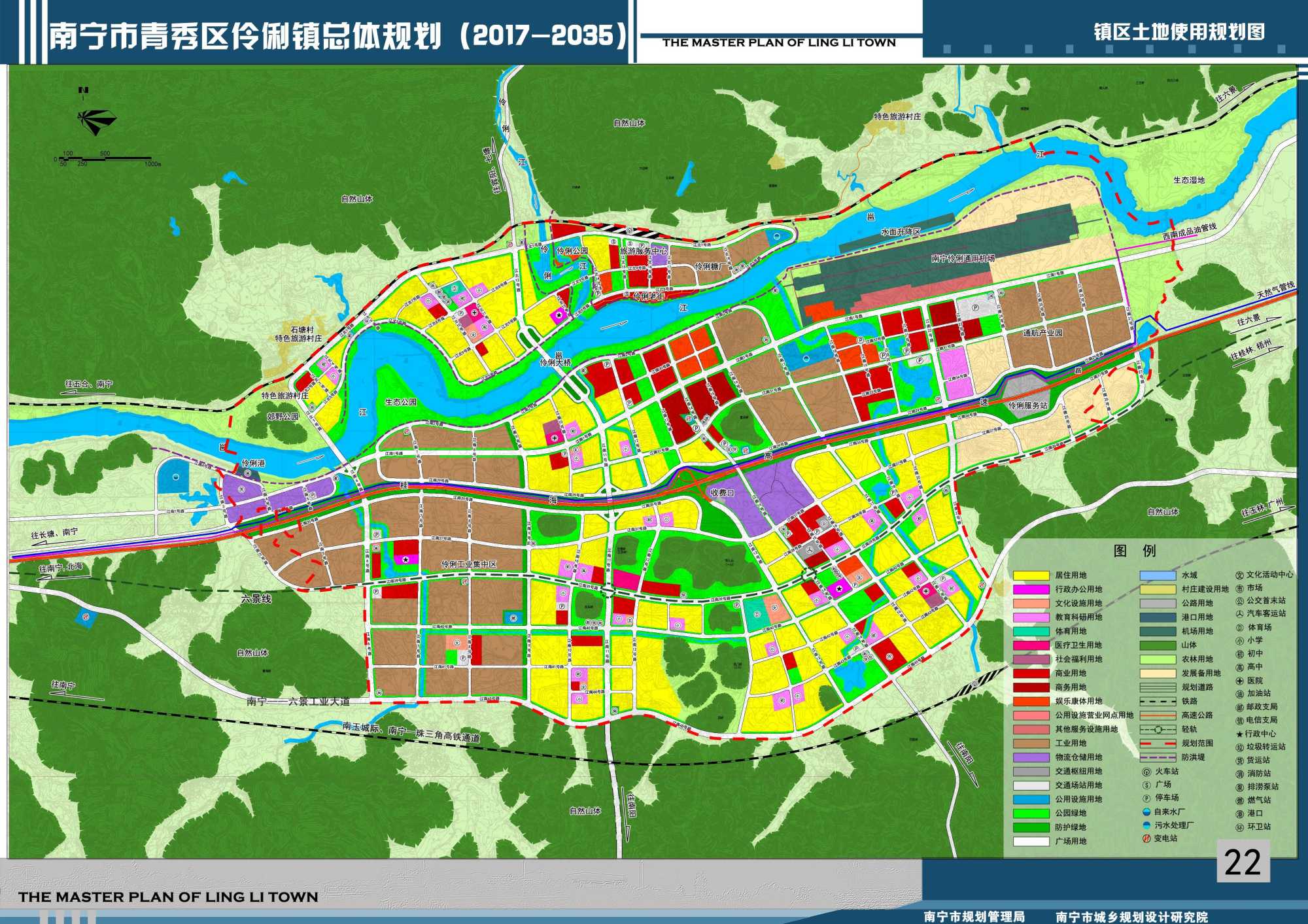Click the parking lot symbol in the legend
Screen dimensions: 1308x924
1146,798
